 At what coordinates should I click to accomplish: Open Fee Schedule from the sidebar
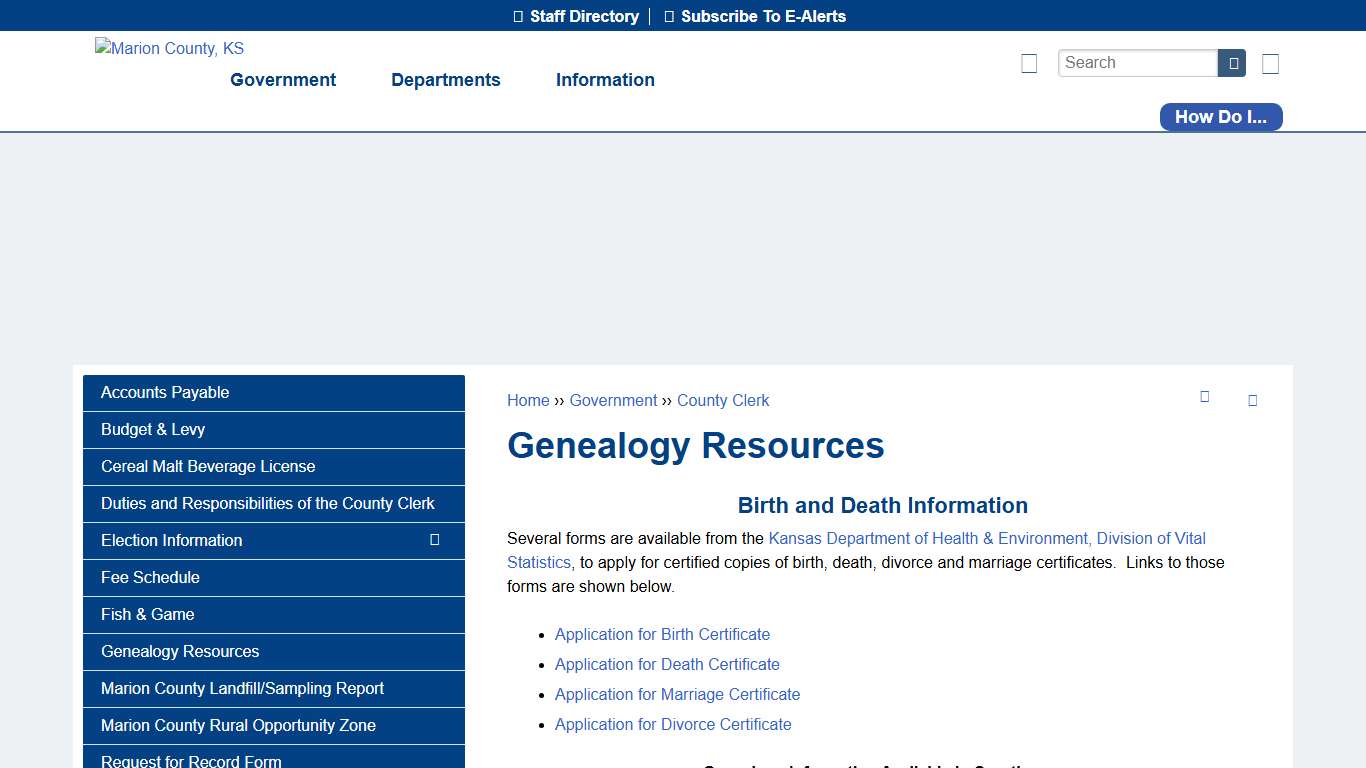point(150,577)
